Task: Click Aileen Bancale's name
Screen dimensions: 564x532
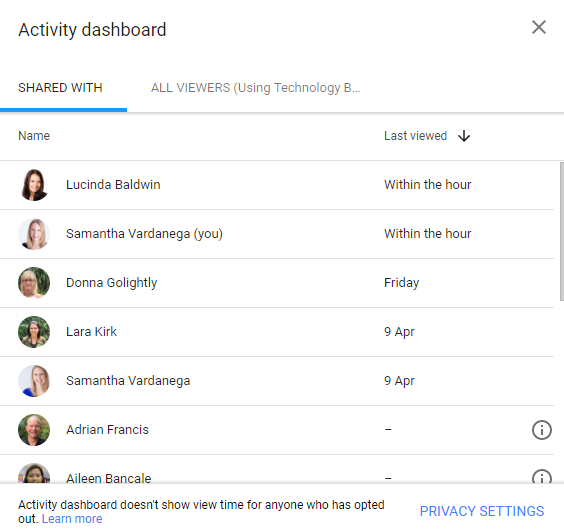Action: click(109, 478)
